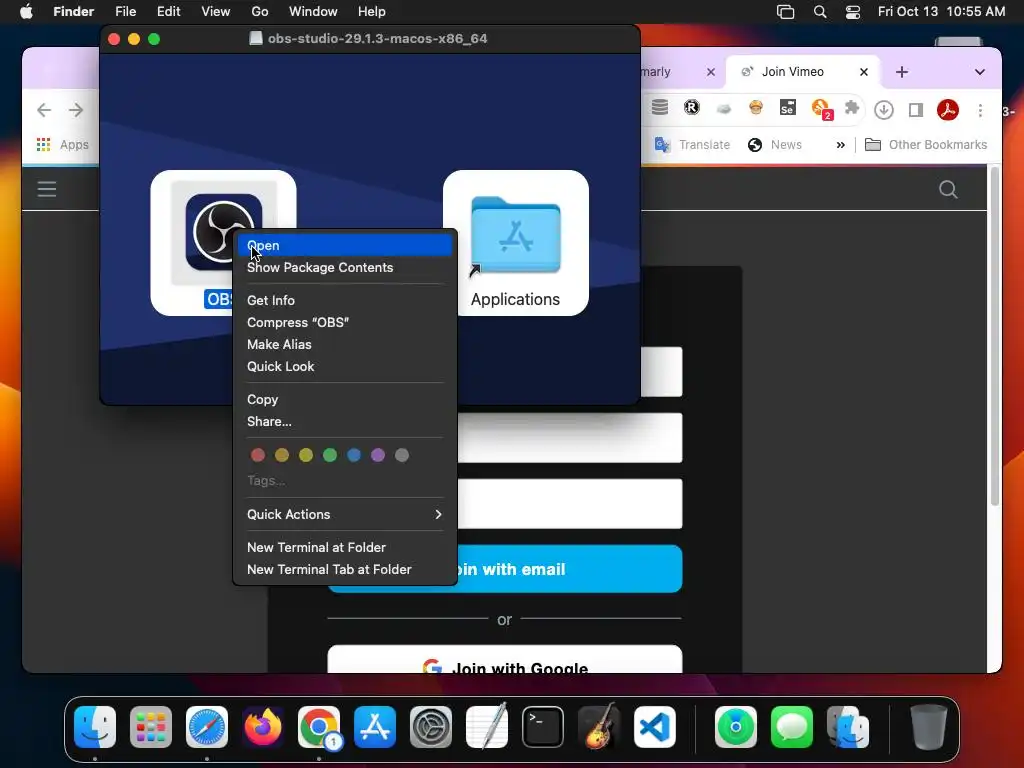Launch Firefox from the Dock
Viewport: 1024px width, 768px height.
point(263,727)
